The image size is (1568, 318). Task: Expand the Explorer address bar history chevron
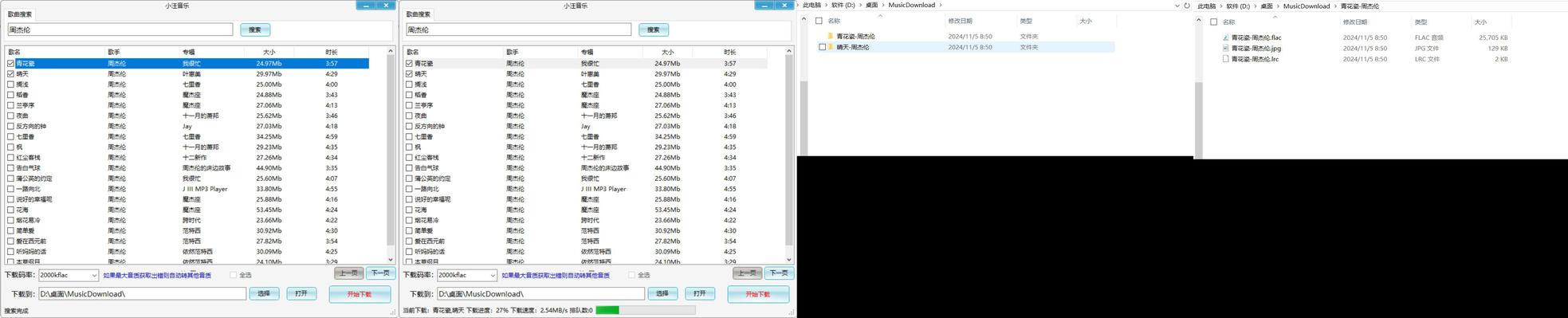(1177, 6)
